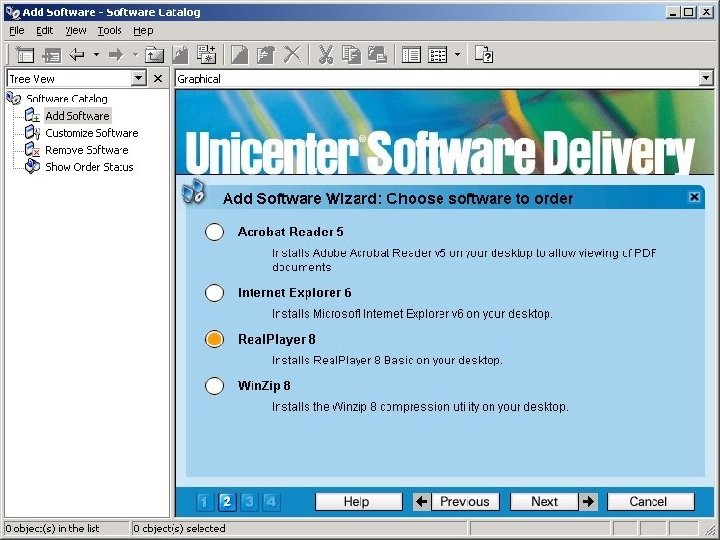Select Show Order Status in the tree

click(89, 167)
